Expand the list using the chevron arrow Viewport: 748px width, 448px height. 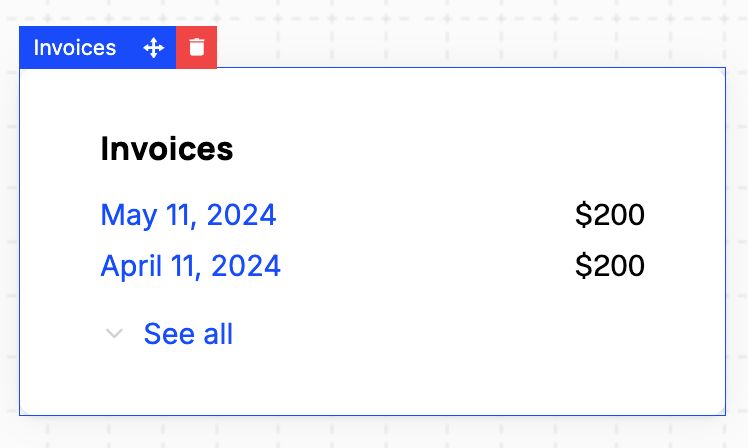pos(115,334)
